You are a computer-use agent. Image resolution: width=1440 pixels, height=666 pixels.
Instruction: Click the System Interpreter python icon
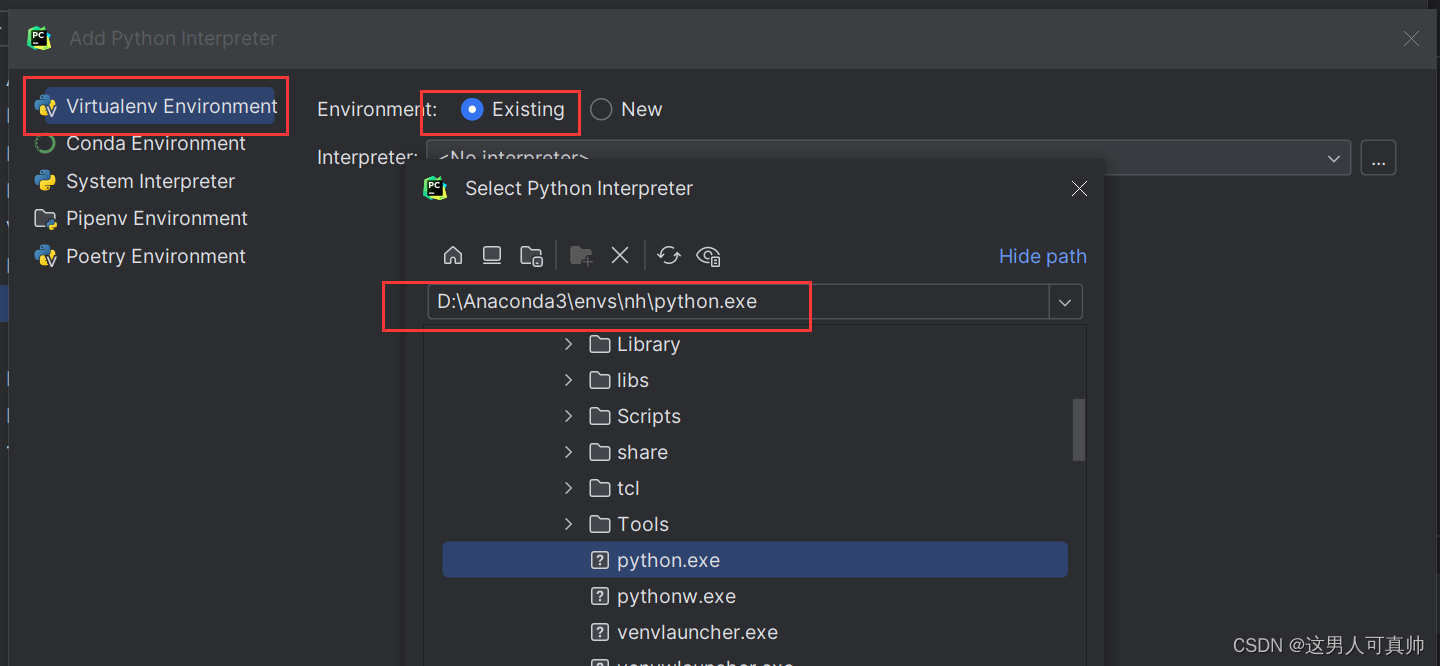45,181
